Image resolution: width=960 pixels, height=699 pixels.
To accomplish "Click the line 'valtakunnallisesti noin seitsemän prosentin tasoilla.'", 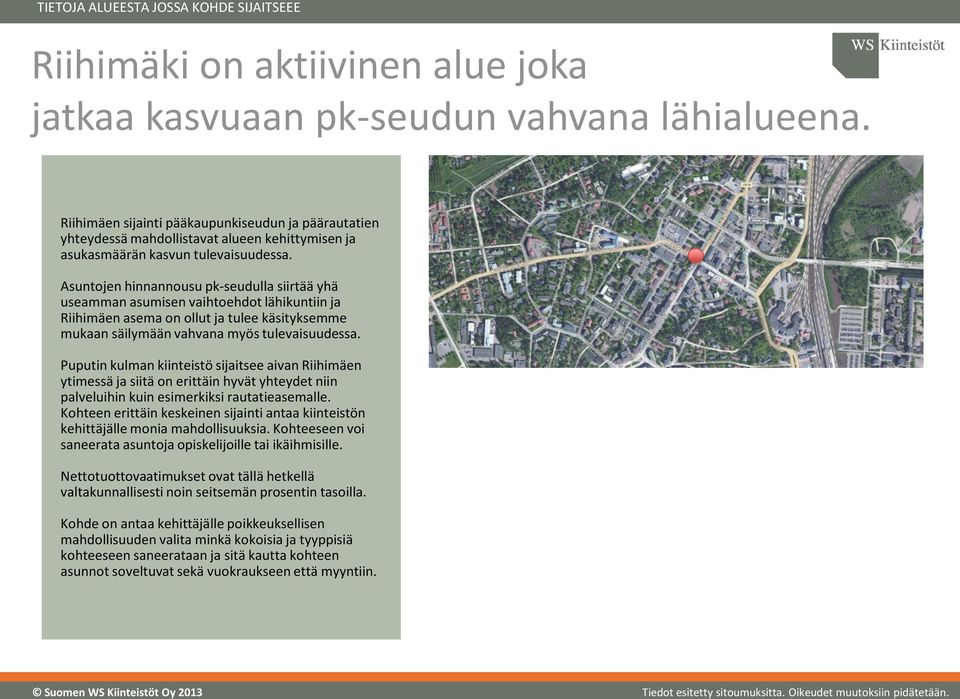I will click(213, 492).
